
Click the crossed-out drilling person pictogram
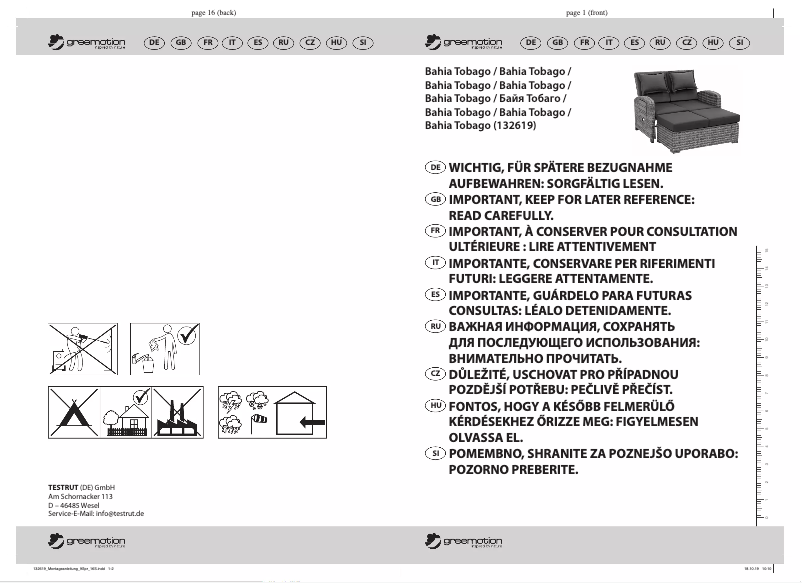click(x=82, y=348)
